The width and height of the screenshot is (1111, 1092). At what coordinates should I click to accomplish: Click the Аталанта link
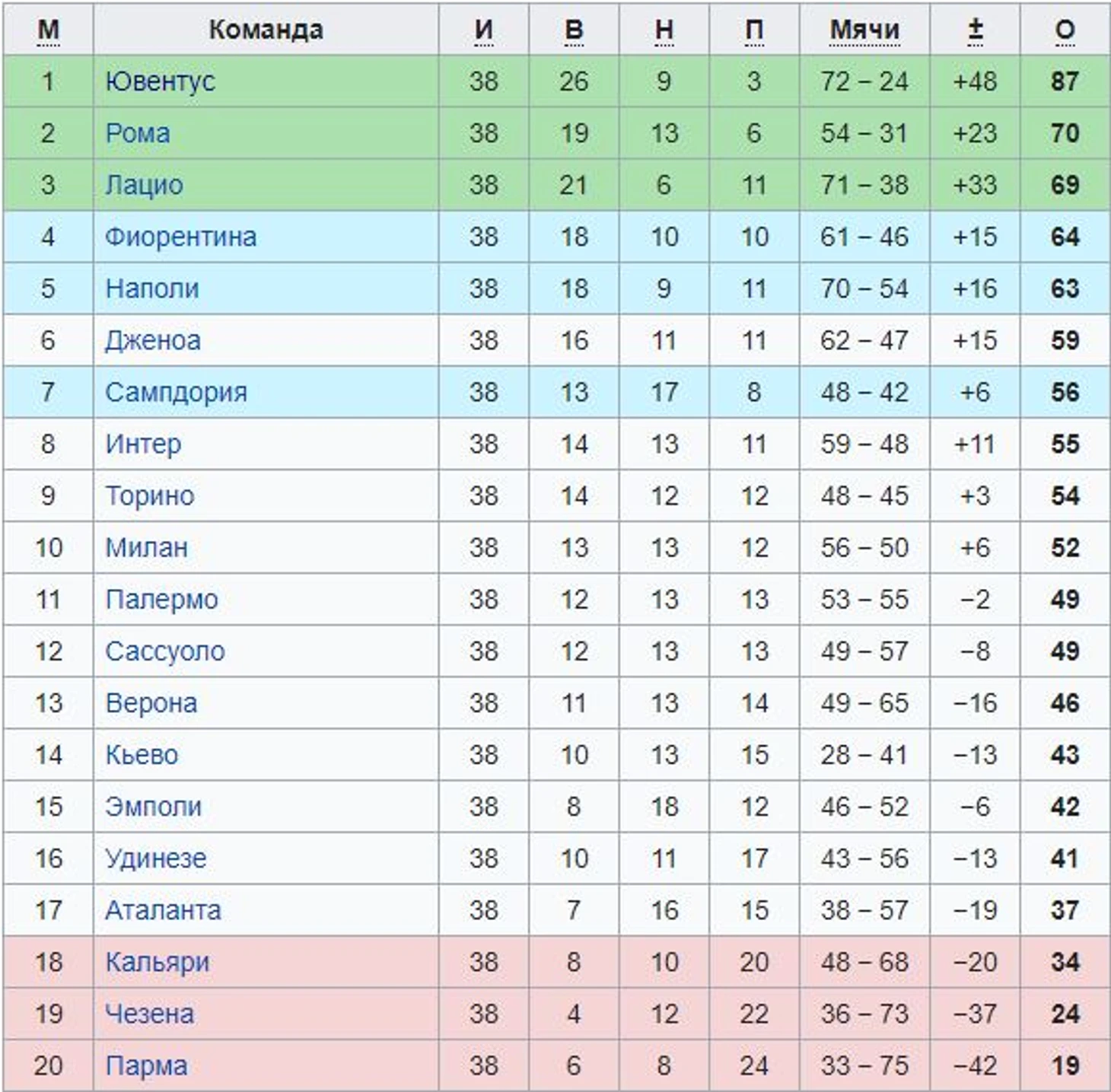coord(163,909)
